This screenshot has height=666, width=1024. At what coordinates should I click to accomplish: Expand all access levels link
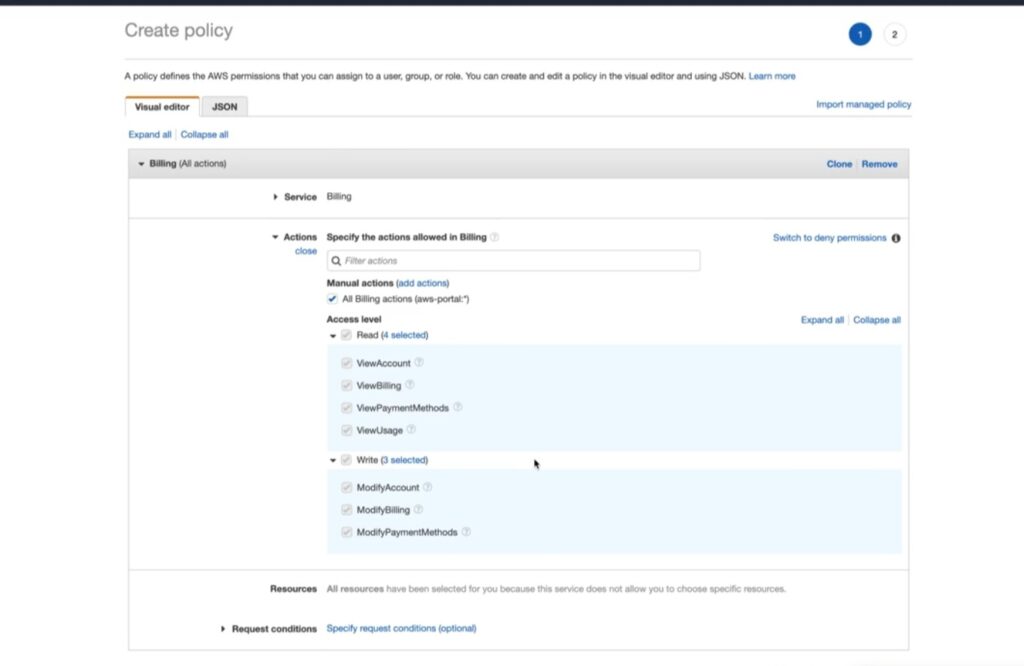pos(822,320)
